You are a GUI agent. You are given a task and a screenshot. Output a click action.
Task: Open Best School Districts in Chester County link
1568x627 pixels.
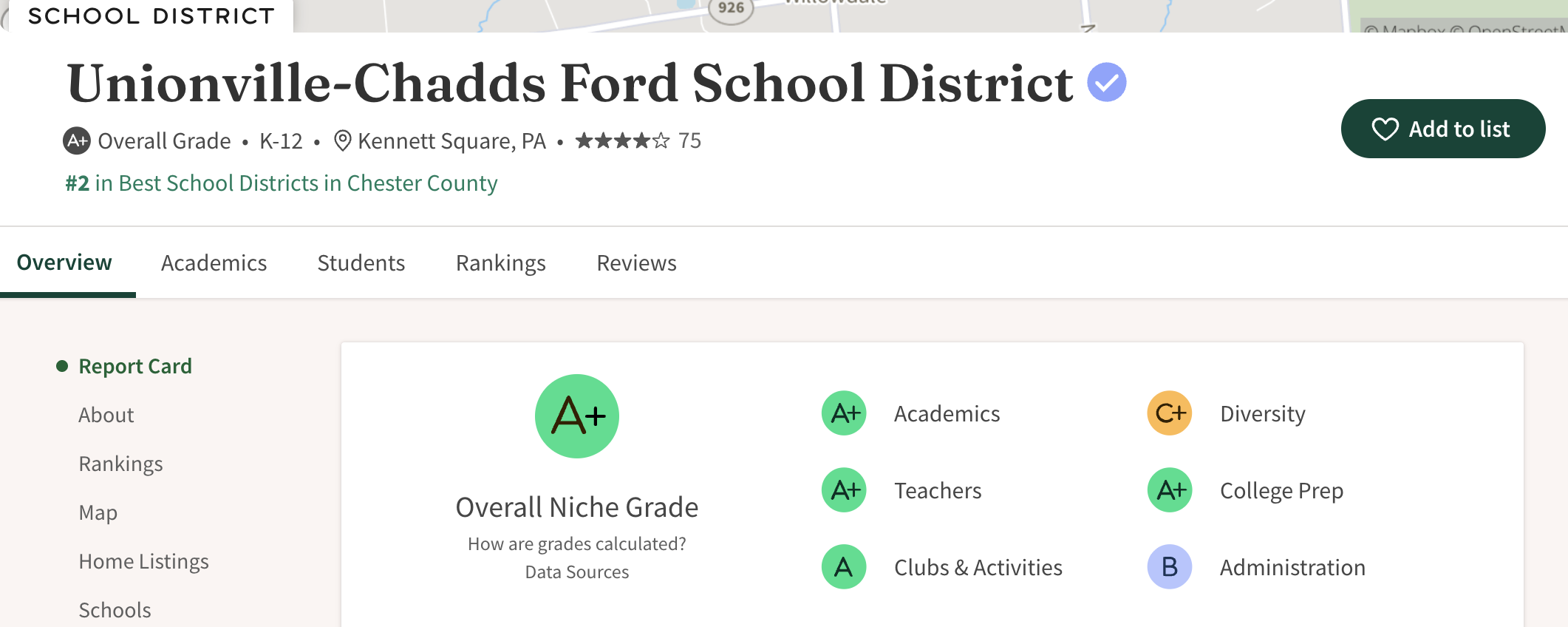(x=282, y=183)
